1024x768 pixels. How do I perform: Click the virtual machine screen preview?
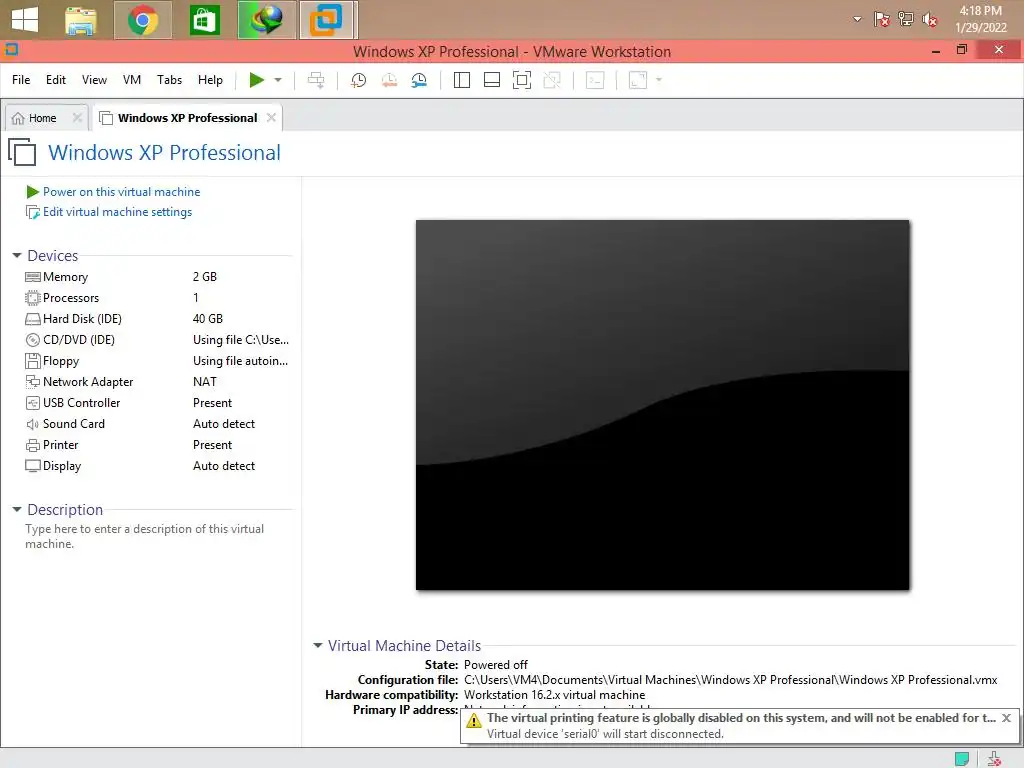click(x=662, y=405)
